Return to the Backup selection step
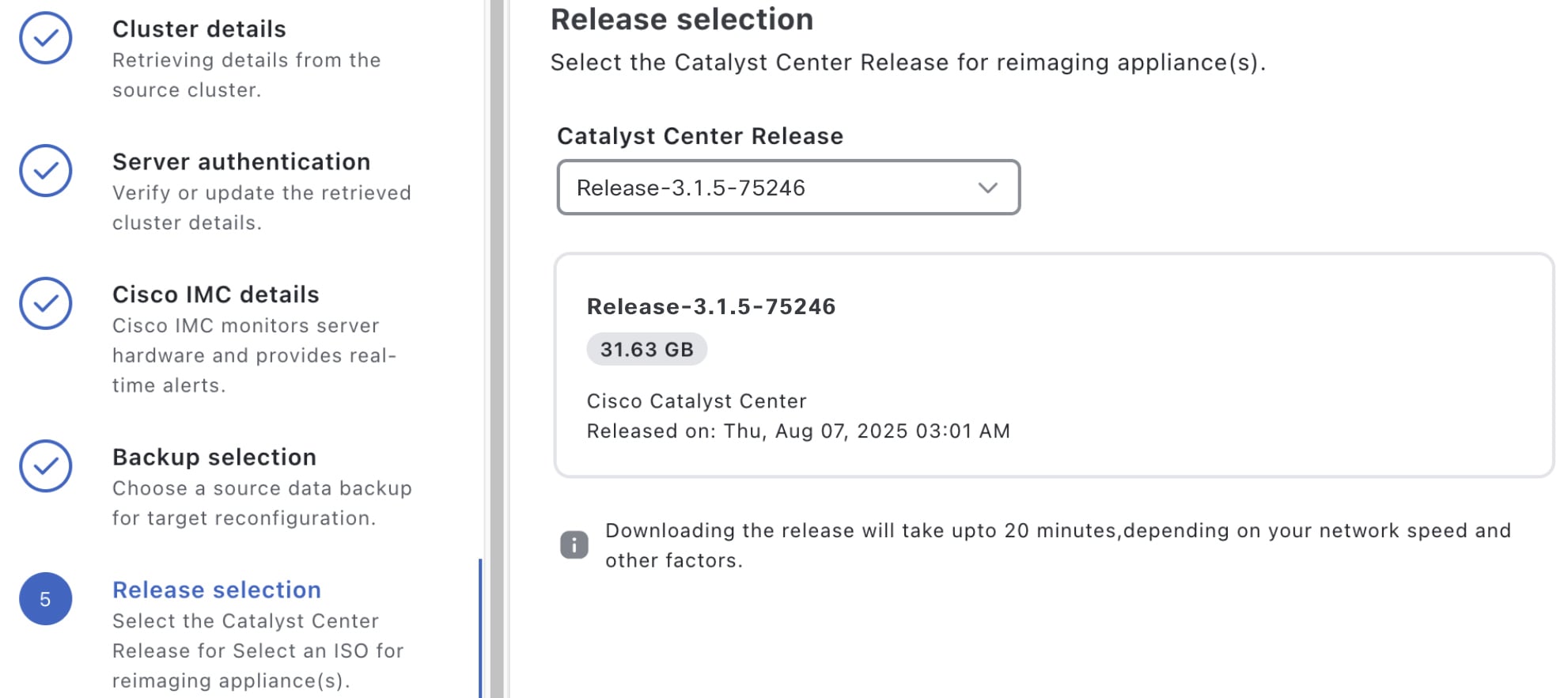Screen dimensions: 1568x698 point(214,457)
